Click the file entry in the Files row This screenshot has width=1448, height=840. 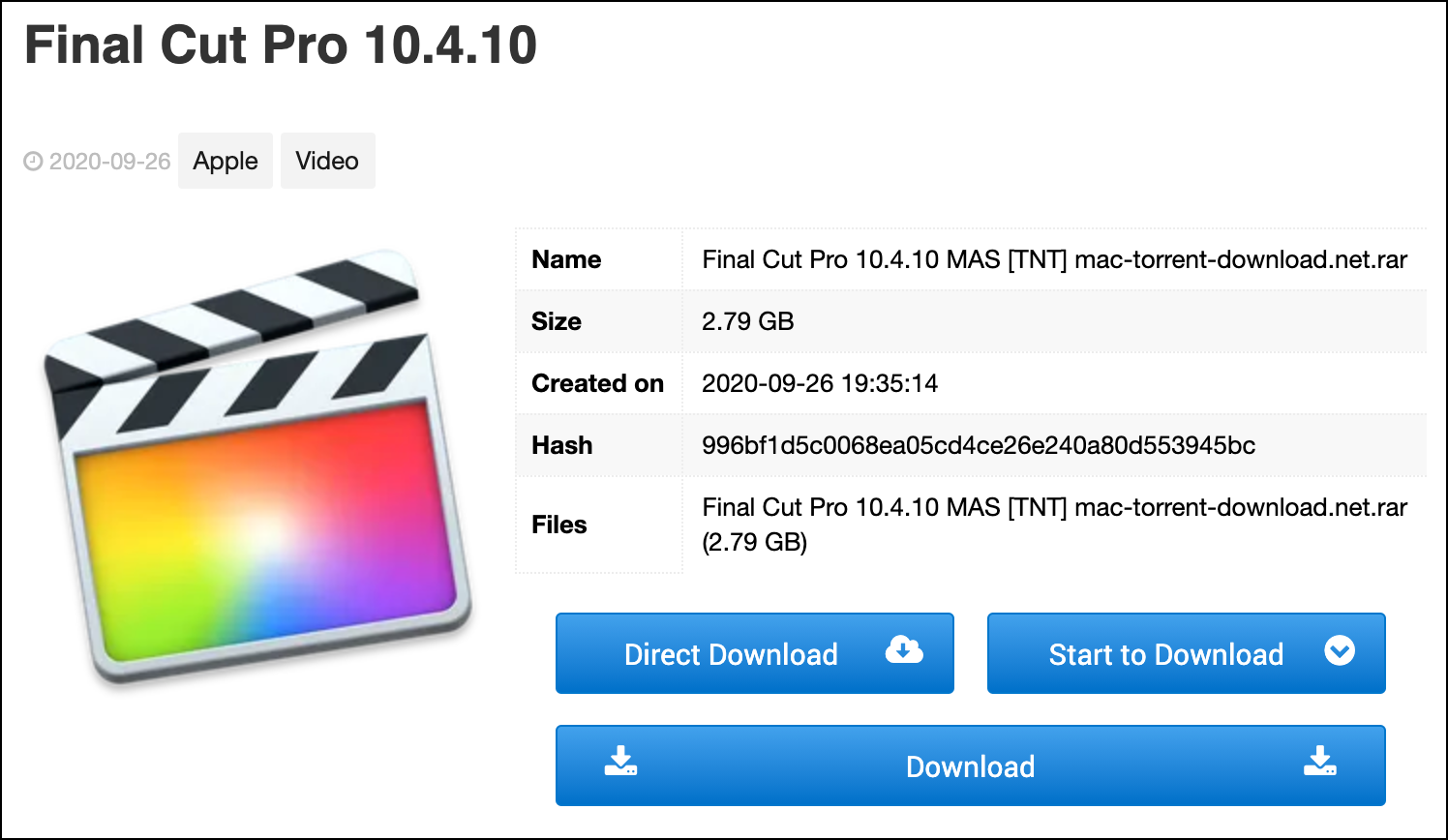1054,525
